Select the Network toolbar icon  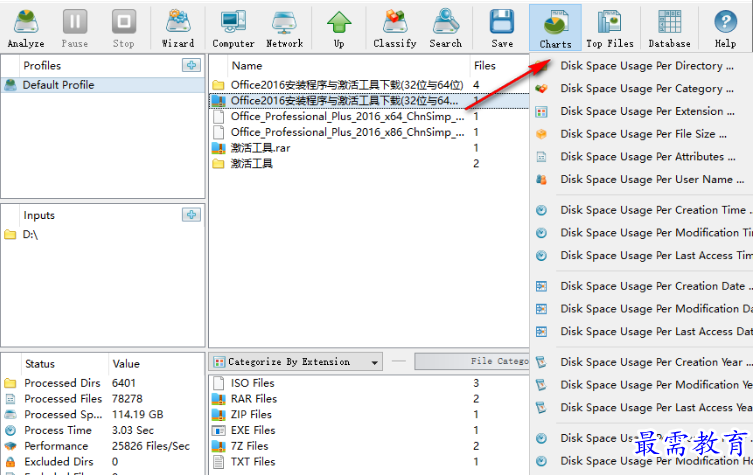[284, 28]
